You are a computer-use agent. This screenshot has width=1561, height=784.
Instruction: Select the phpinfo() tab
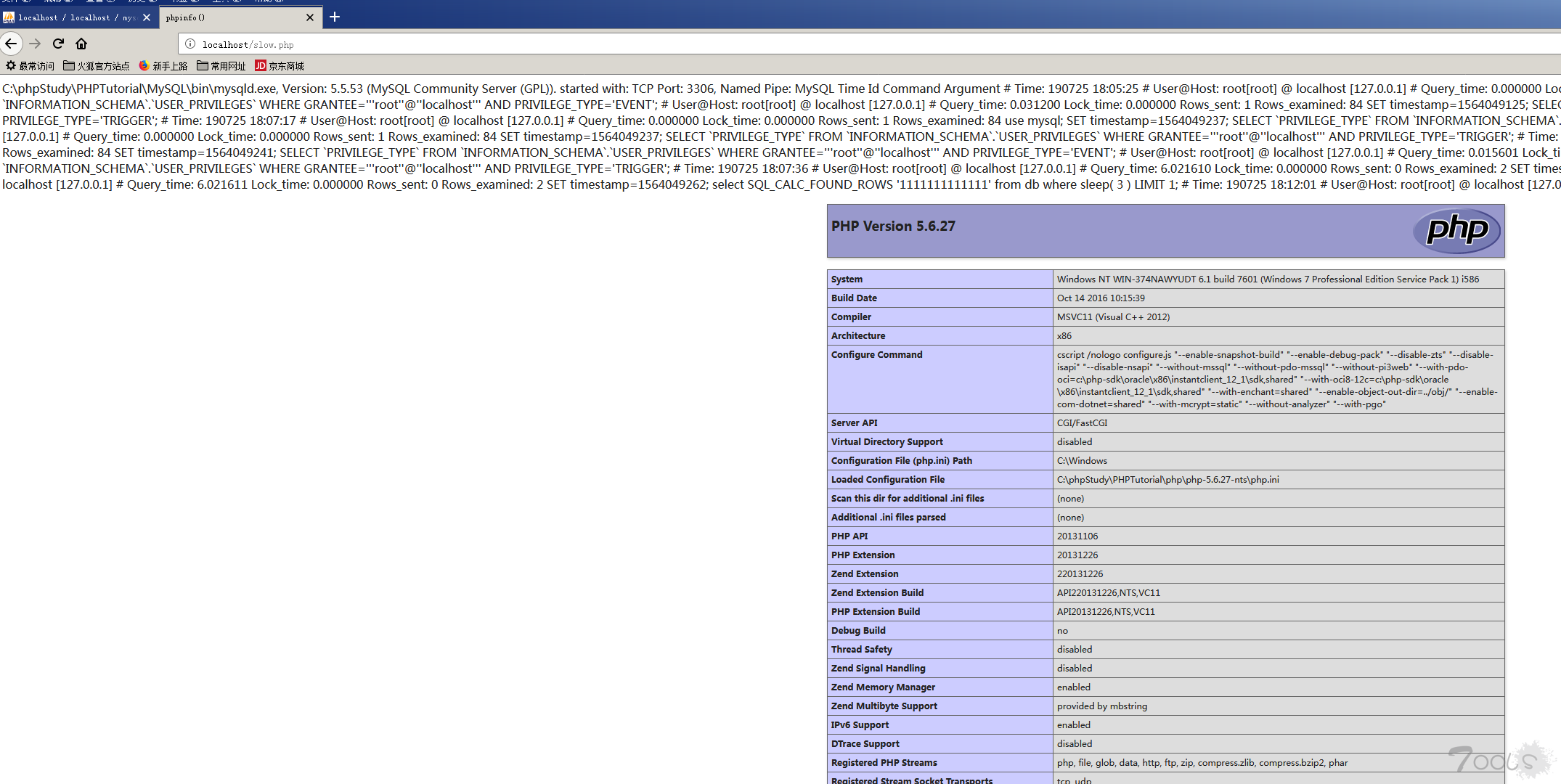[x=240, y=17]
